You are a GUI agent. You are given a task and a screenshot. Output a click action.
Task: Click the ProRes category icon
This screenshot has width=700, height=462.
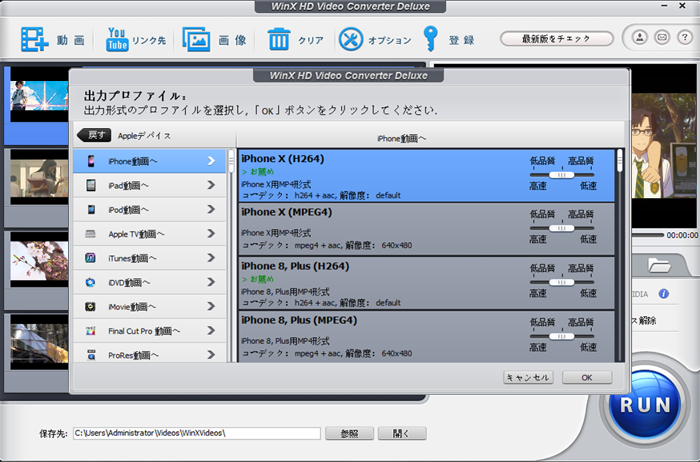91,355
